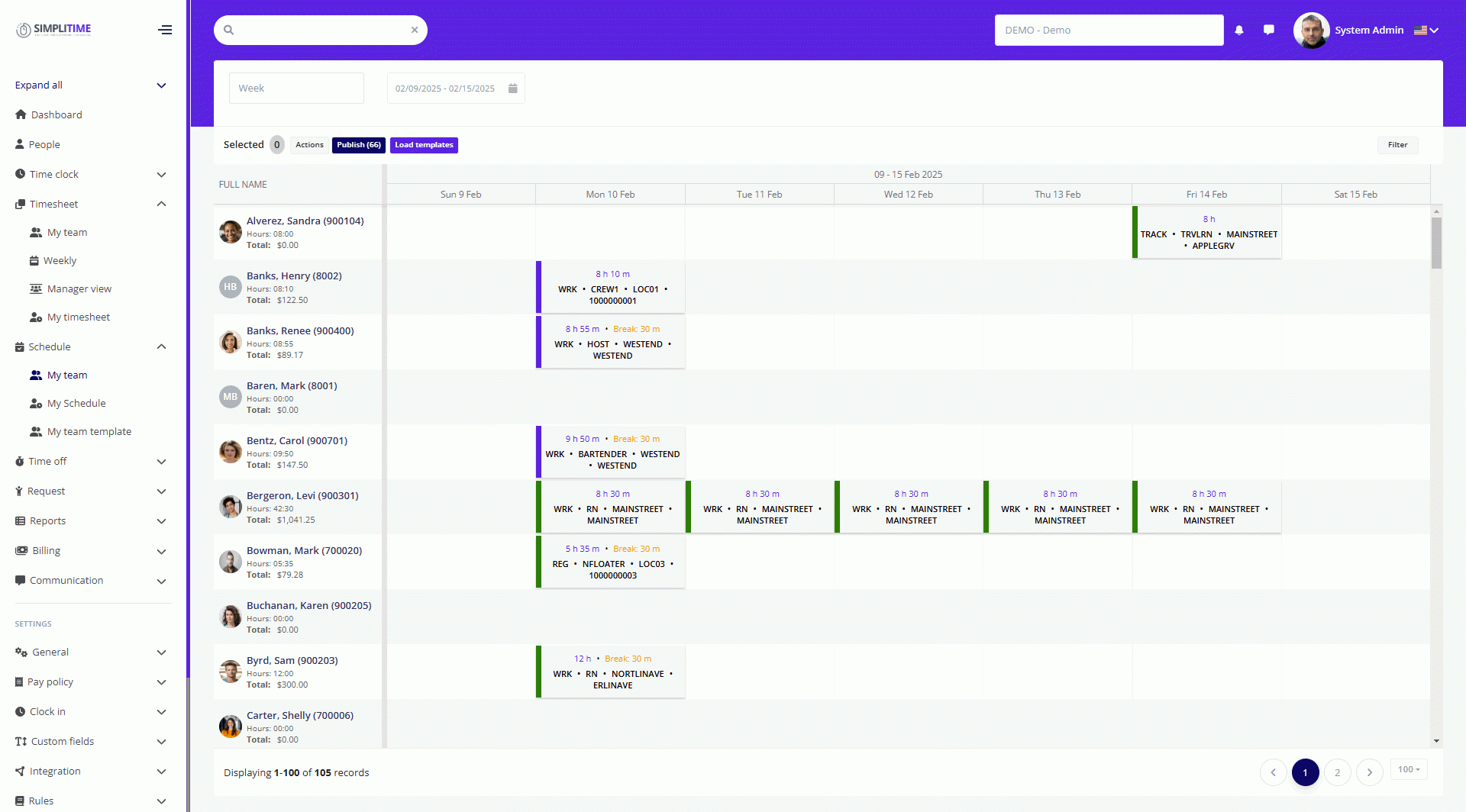Open page size 100 dropdown

pos(1409,769)
